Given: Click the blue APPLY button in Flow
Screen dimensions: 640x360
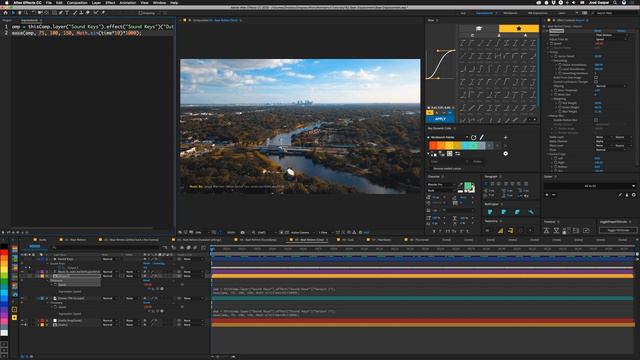Looking at the screenshot, I should click(440, 119).
